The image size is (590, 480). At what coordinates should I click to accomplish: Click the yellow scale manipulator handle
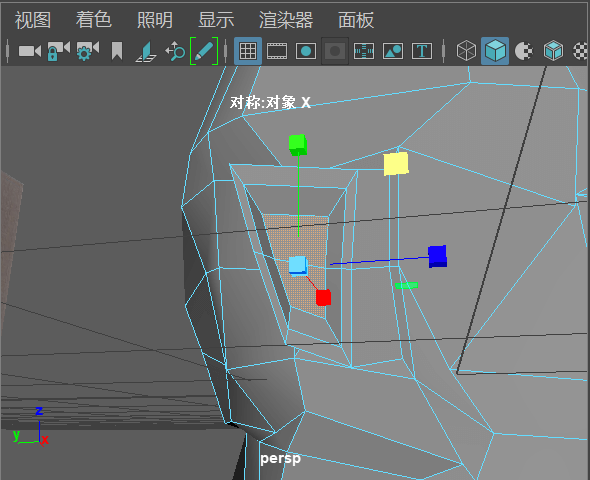(x=396, y=164)
